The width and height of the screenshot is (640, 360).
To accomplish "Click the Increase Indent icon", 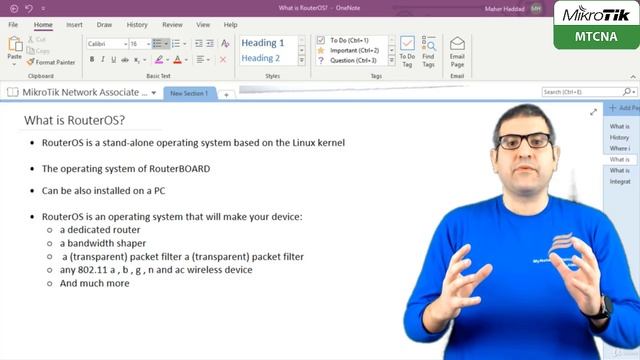I will click(210, 44).
